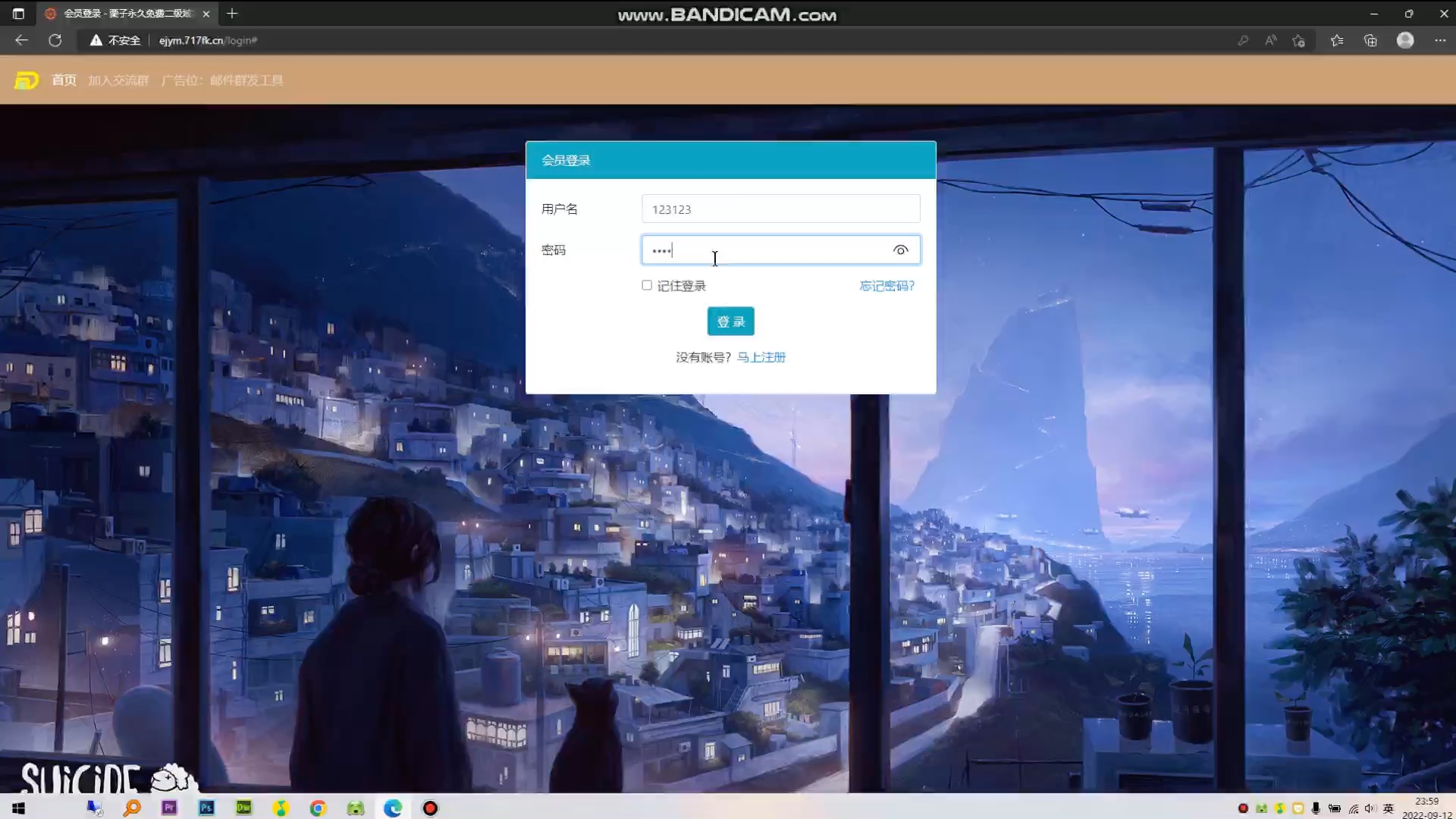
Task: Check the 记住登录 checkbox
Action: [x=647, y=285]
